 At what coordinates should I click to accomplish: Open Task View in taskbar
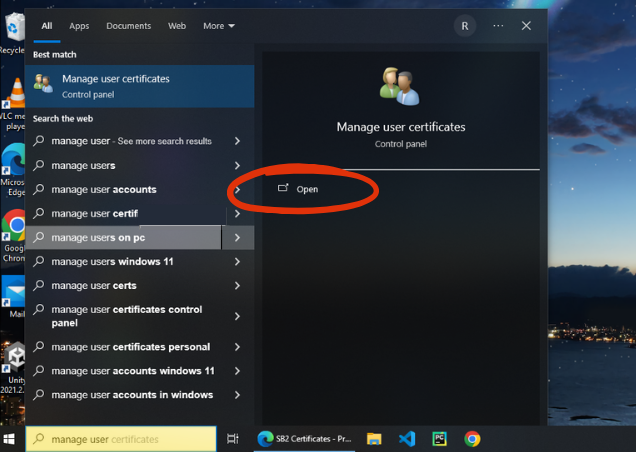(x=233, y=439)
